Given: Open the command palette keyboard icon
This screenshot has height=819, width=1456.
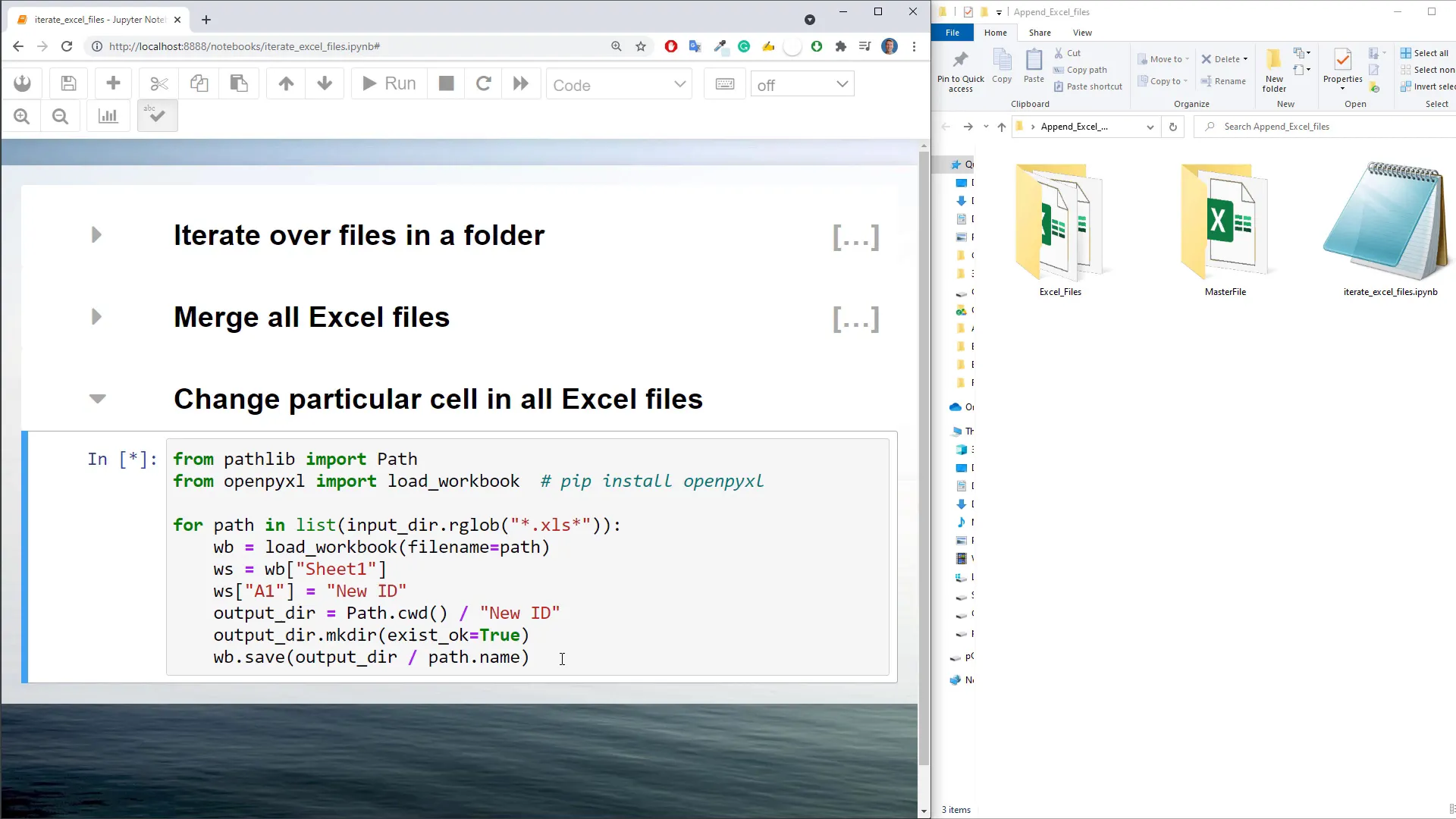Looking at the screenshot, I should 724,83.
